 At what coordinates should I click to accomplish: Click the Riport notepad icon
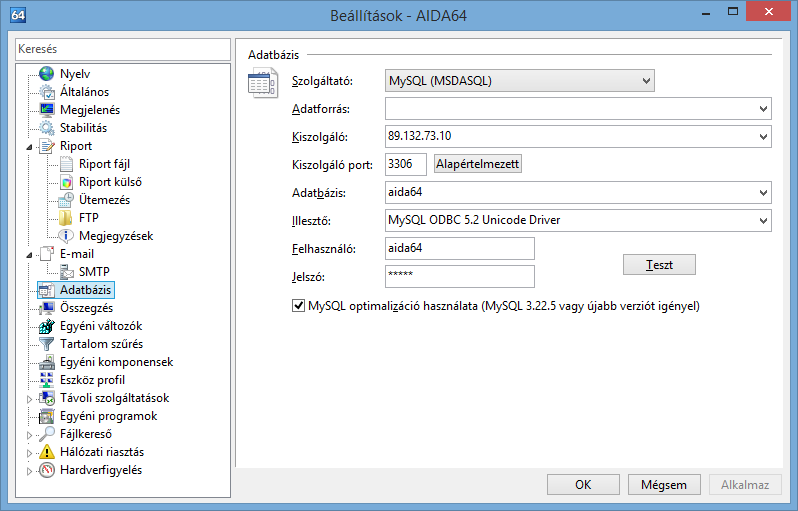pos(46,146)
